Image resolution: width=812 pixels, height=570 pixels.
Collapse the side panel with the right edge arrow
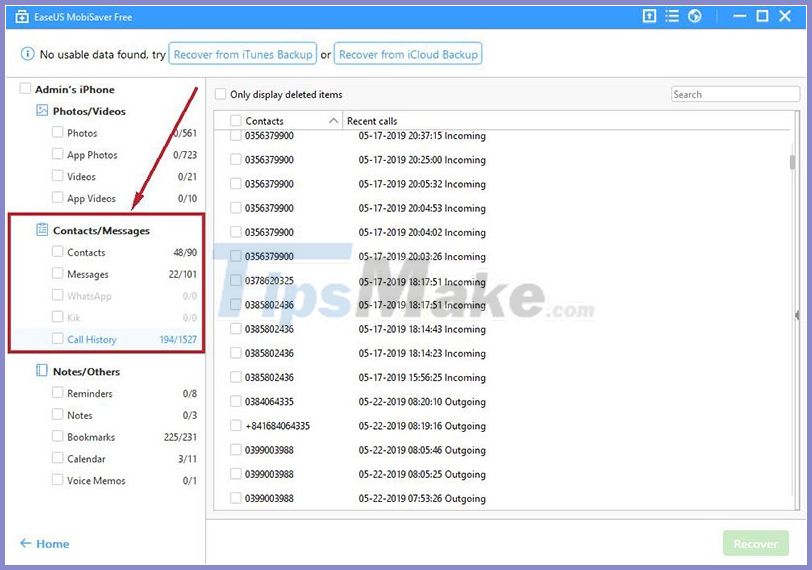pyautogui.click(x=798, y=315)
